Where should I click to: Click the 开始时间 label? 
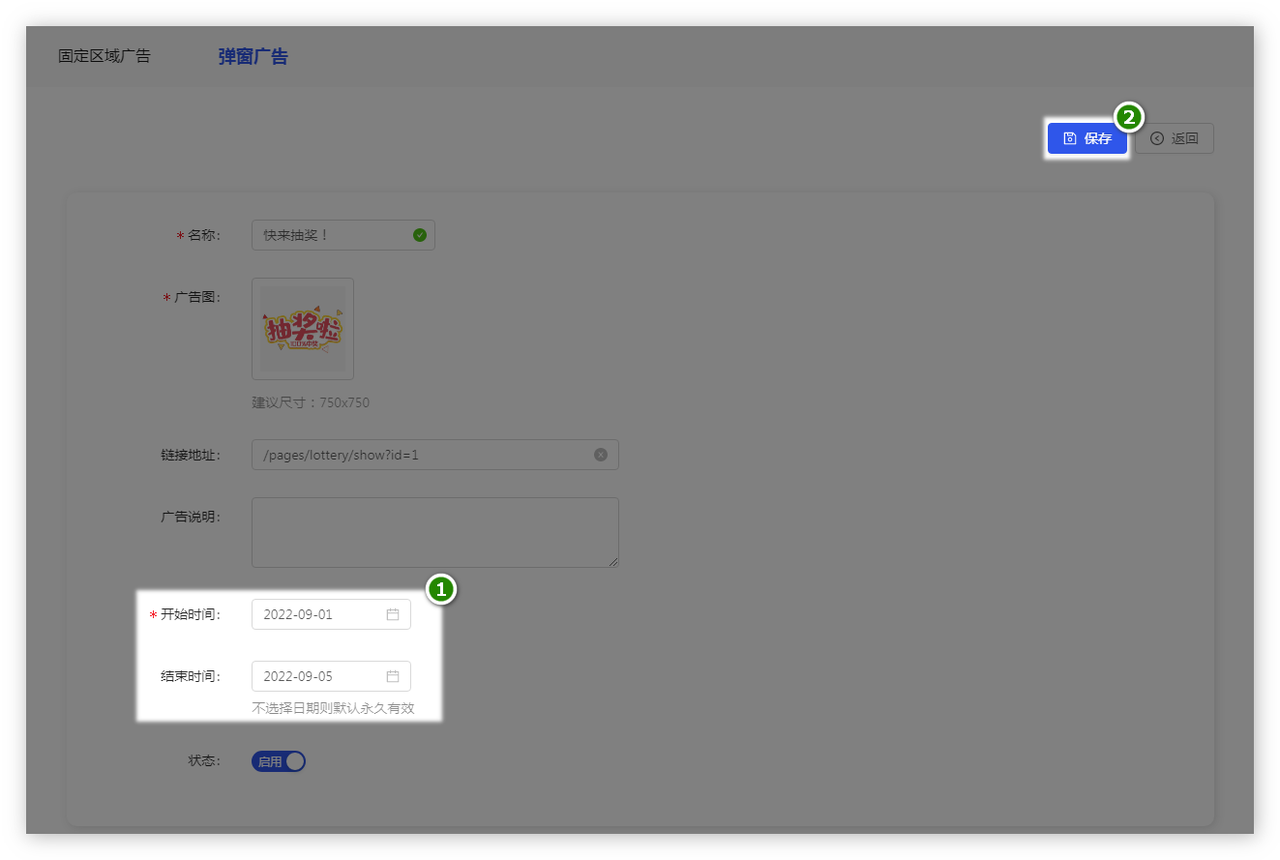[190, 614]
